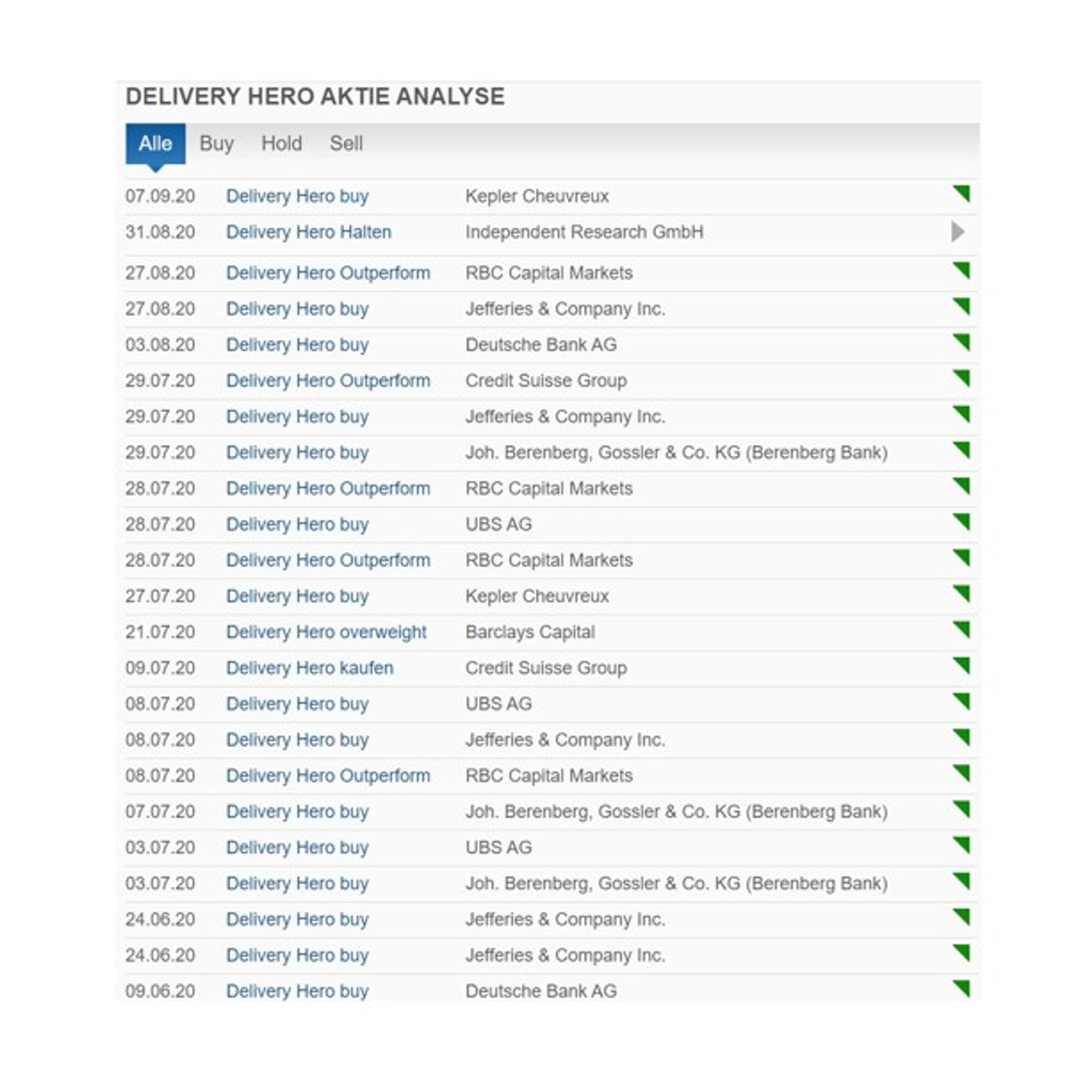
Task: Click green arrow in Berenberg Bank 29.07.20 row
Action: 961,450
